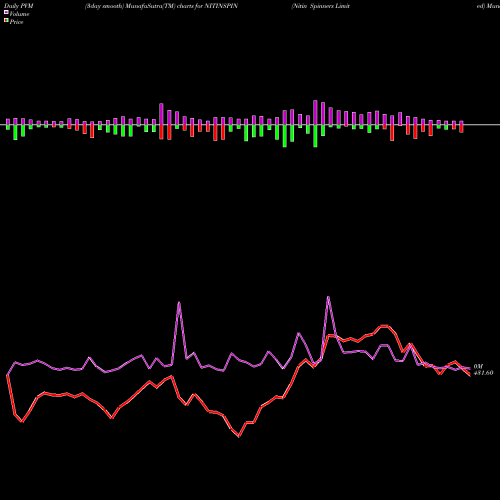The width and height of the screenshot is (500, 500).
Task: Select the 'Price' legend label
Action: point(16,22)
